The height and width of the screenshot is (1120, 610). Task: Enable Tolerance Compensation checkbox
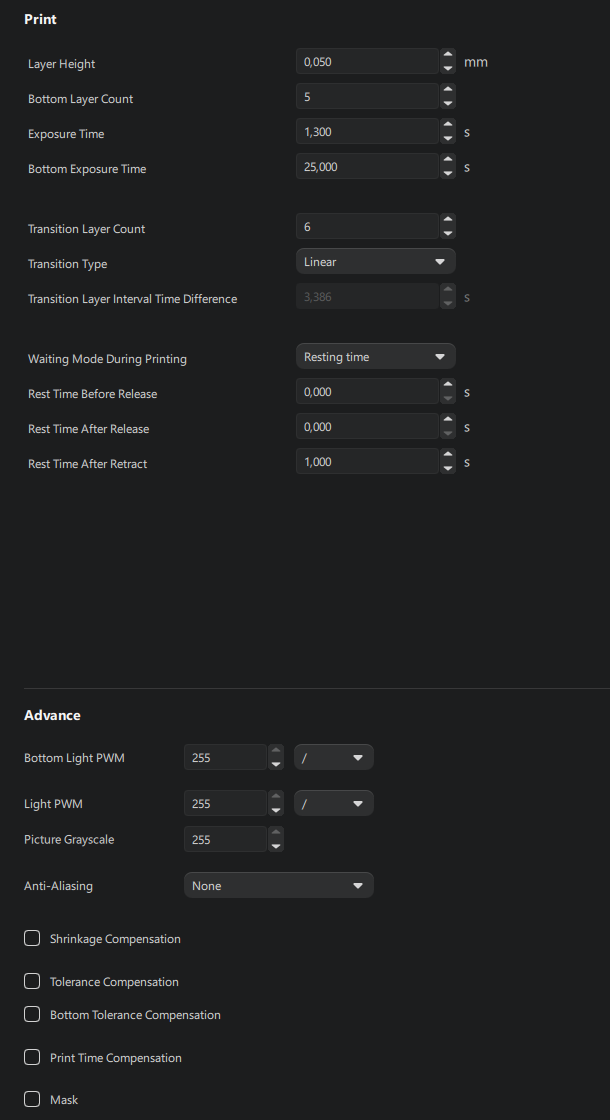pos(31,981)
